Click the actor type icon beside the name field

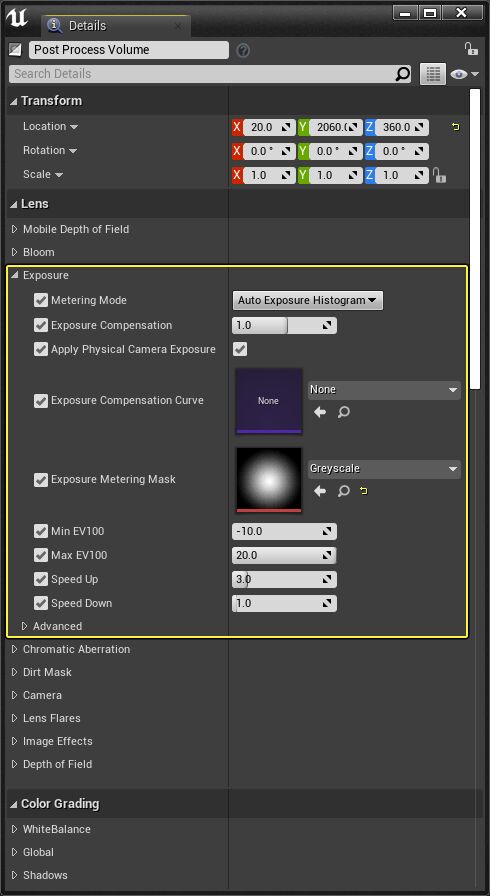(15, 50)
